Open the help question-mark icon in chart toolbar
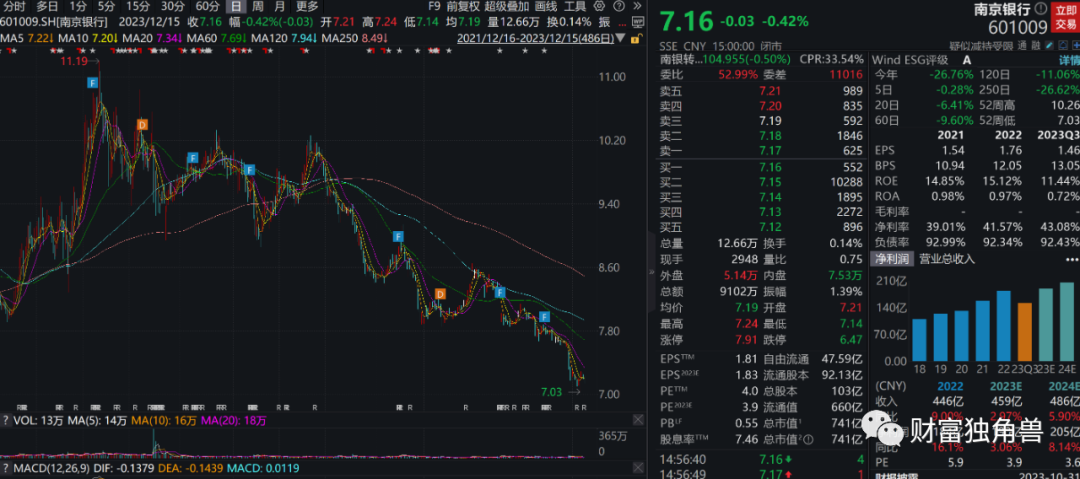 (x=619, y=6)
